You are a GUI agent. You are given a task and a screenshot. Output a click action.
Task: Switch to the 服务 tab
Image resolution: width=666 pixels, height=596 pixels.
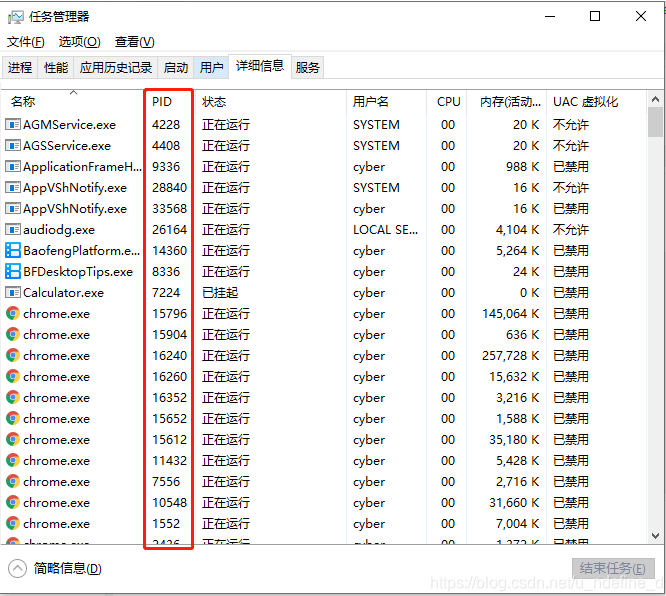pyautogui.click(x=308, y=68)
